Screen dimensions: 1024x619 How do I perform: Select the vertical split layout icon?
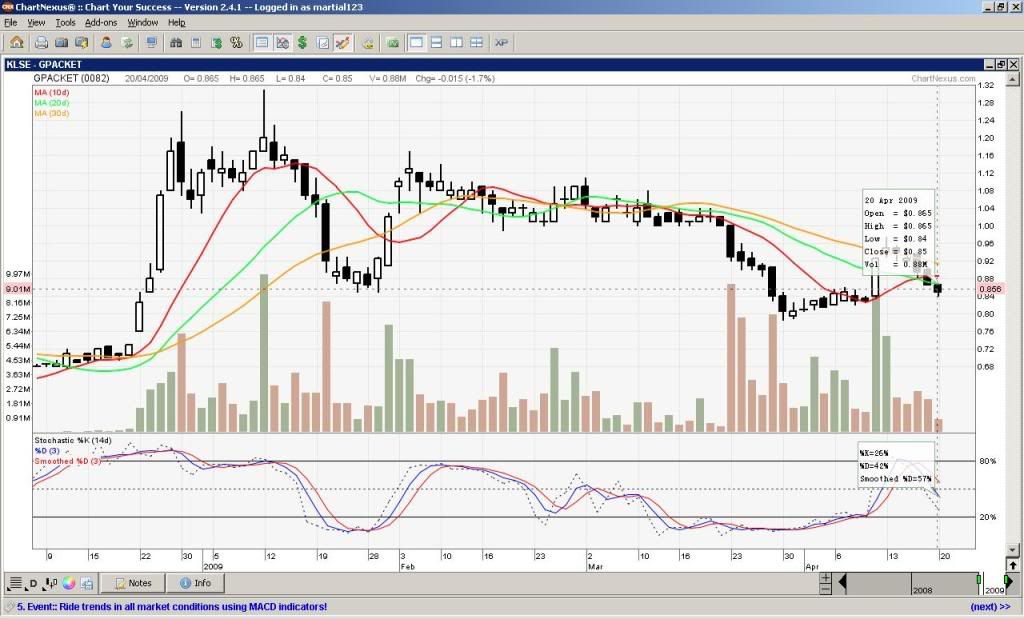456,42
